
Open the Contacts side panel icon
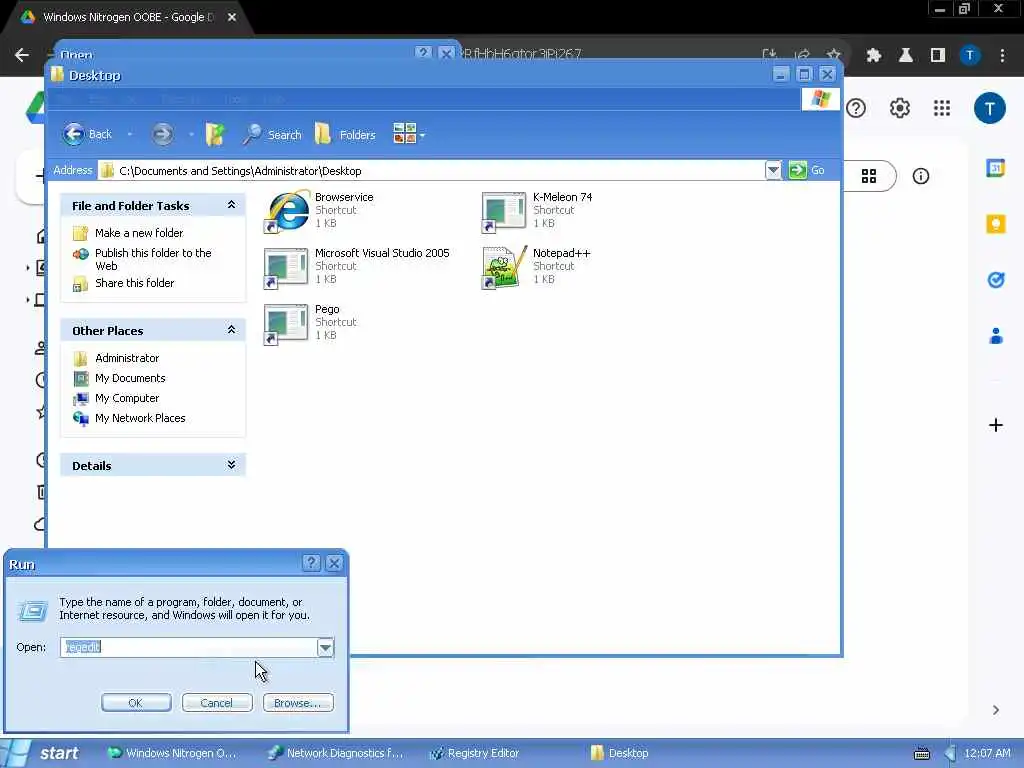(995, 336)
